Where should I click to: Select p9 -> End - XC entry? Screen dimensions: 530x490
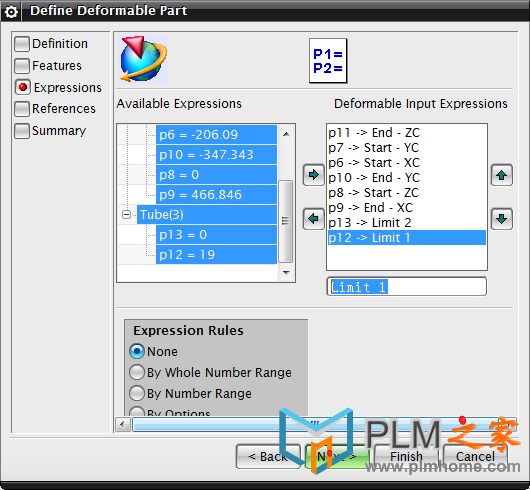[407, 207]
